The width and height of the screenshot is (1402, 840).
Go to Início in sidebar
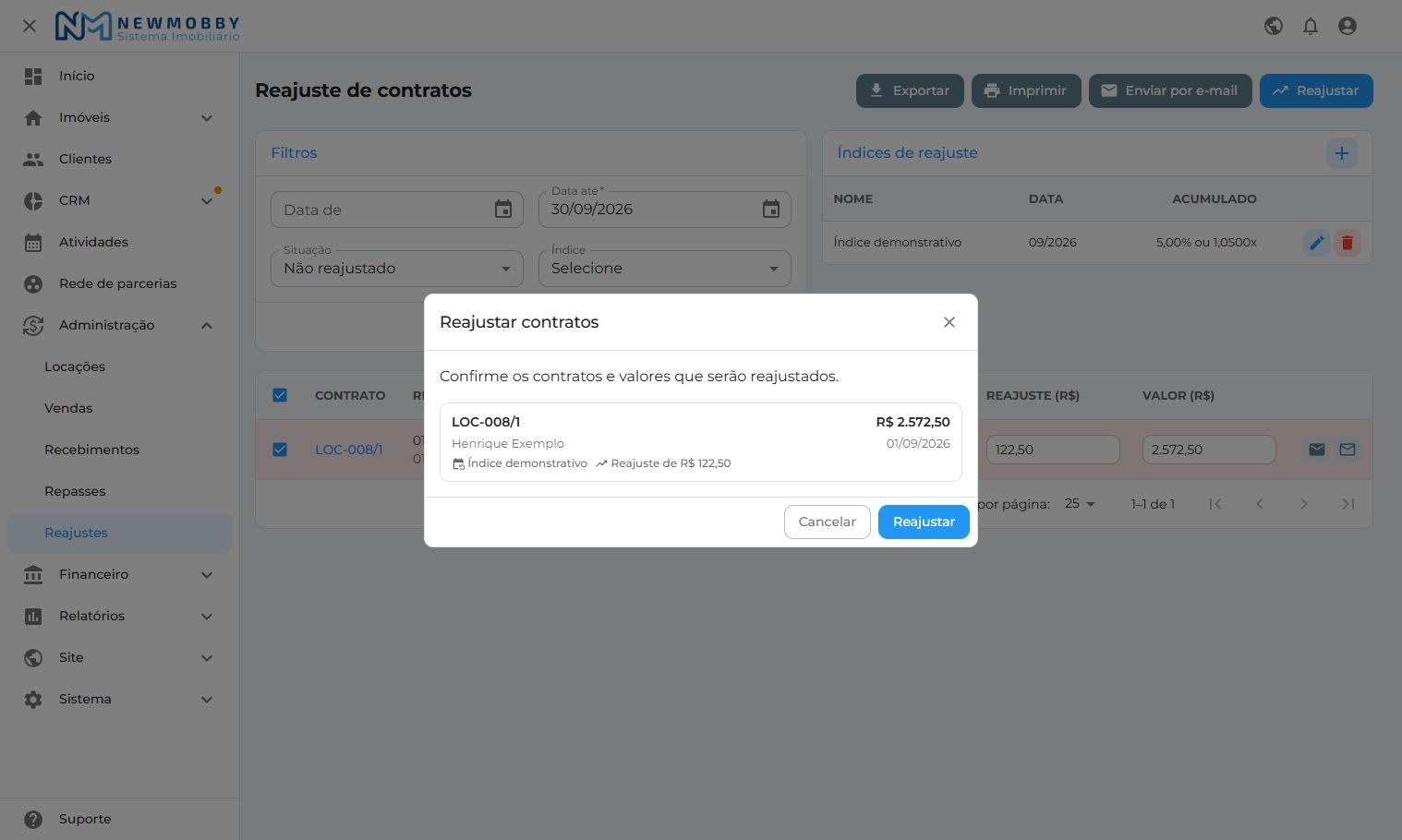click(x=120, y=76)
